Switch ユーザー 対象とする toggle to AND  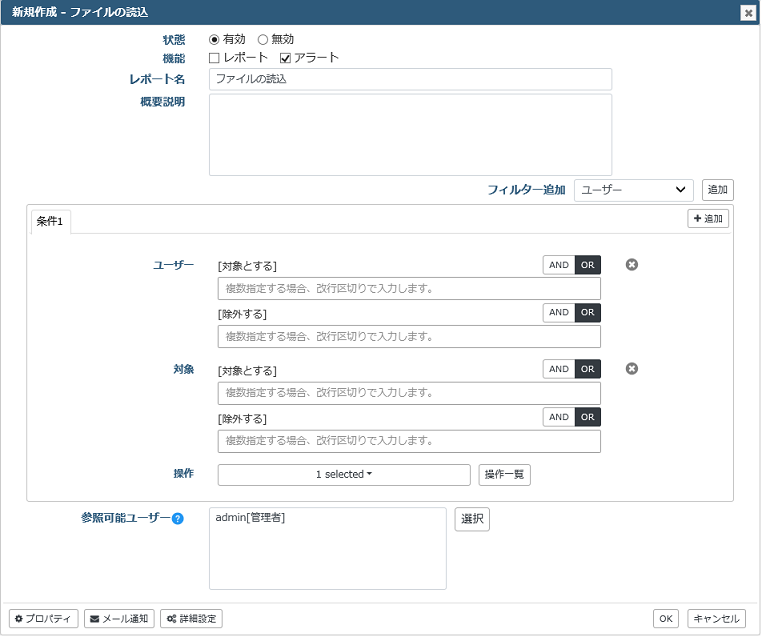point(559,265)
